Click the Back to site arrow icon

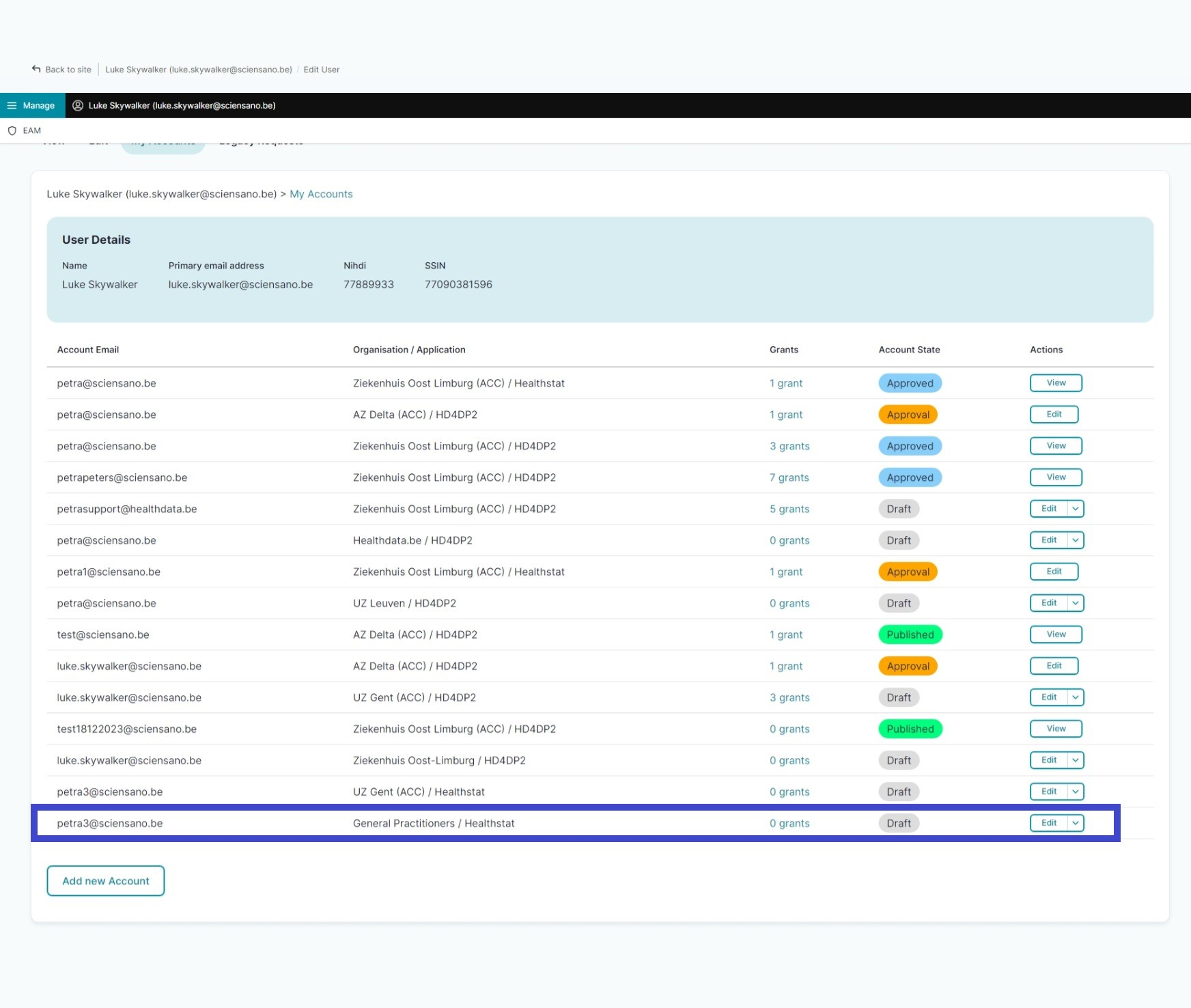point(36,69)
